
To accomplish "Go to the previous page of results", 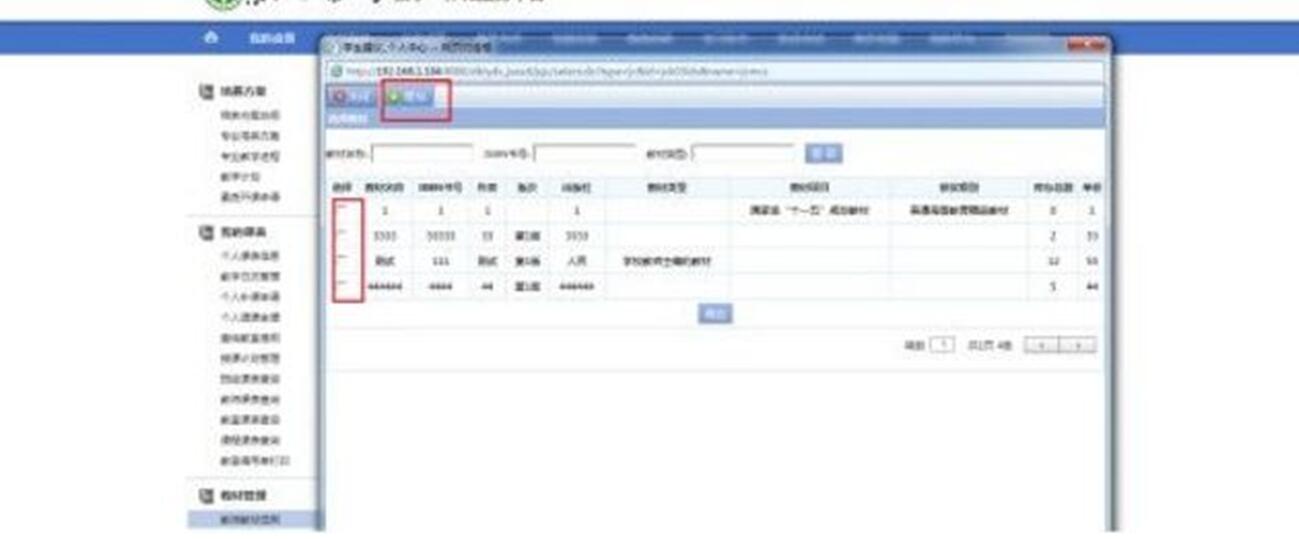I will click(x=1042, y=345).
